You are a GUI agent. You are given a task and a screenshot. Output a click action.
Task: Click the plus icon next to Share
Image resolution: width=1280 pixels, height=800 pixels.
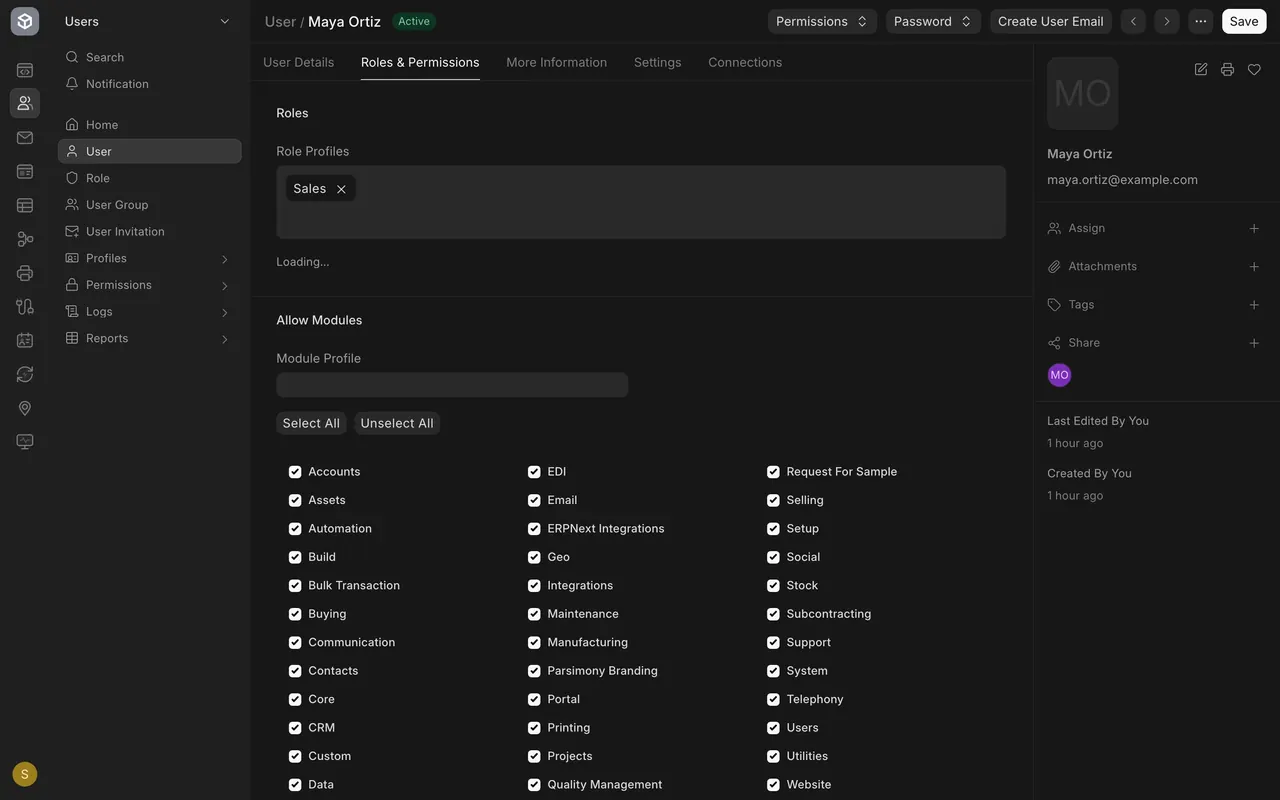coord(1254,343)
